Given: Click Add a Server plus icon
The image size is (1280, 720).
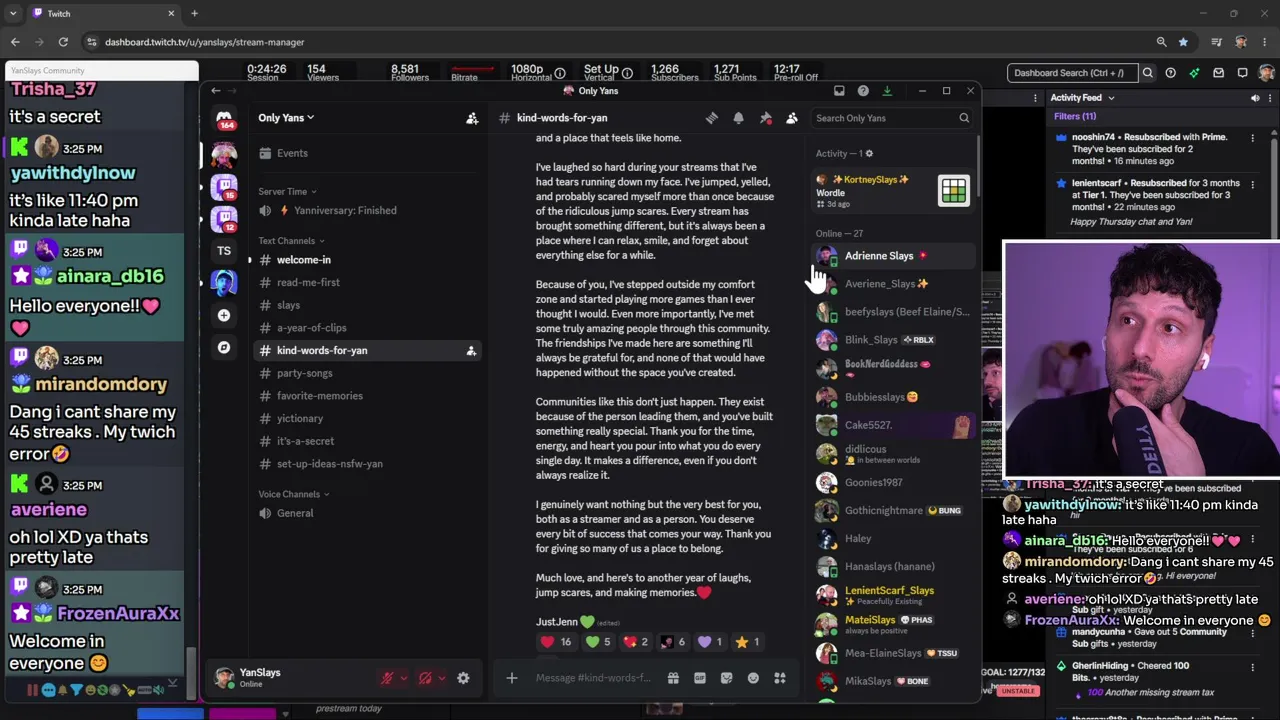Looking at the screenshot, I should (224, 315).
